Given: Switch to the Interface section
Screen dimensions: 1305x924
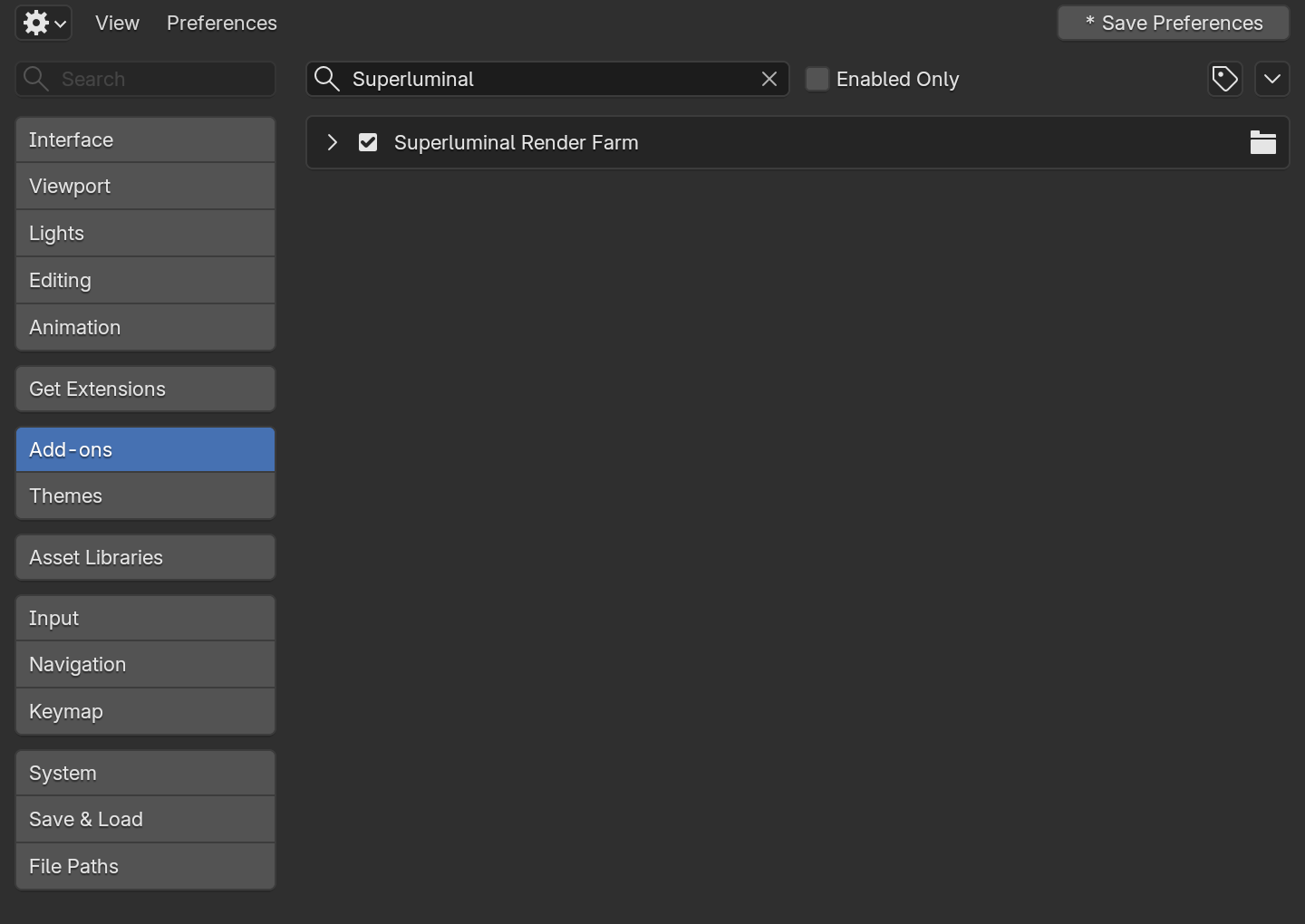Looking at the screenshot, I should click(x=145, y=140).
